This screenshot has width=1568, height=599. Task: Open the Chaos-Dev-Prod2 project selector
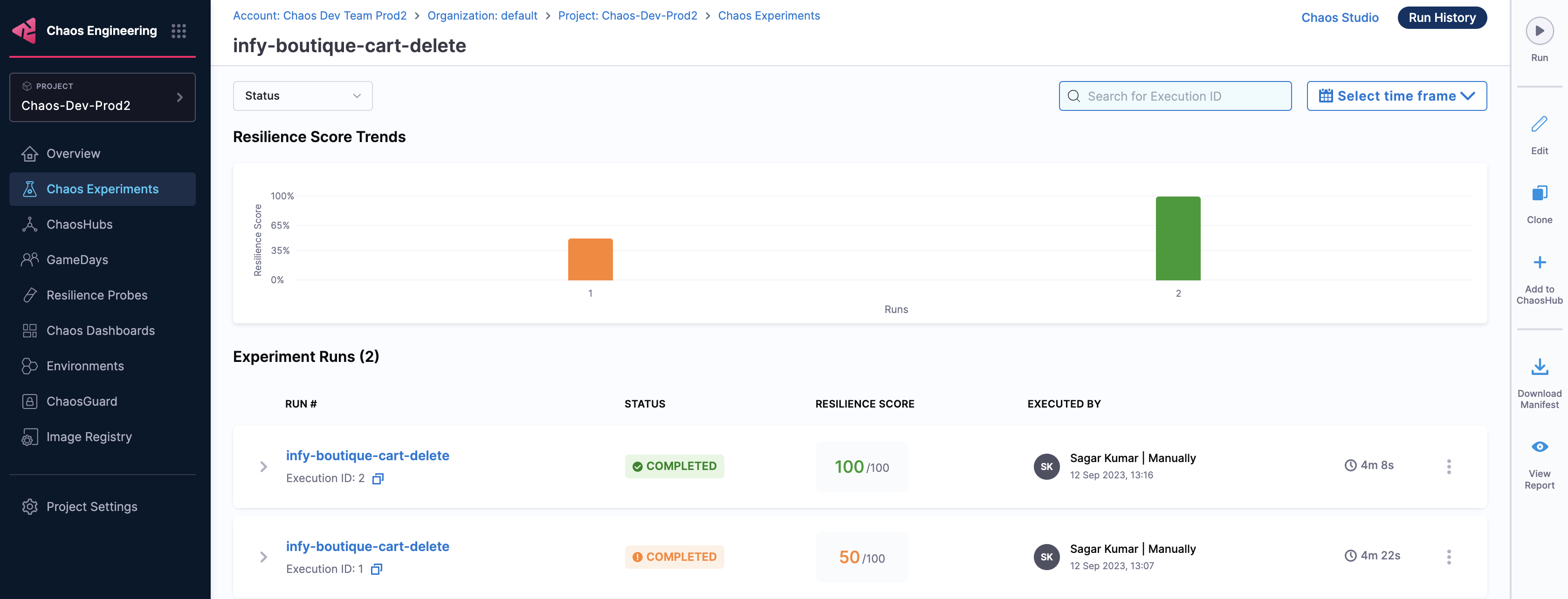tap(102, 97)
